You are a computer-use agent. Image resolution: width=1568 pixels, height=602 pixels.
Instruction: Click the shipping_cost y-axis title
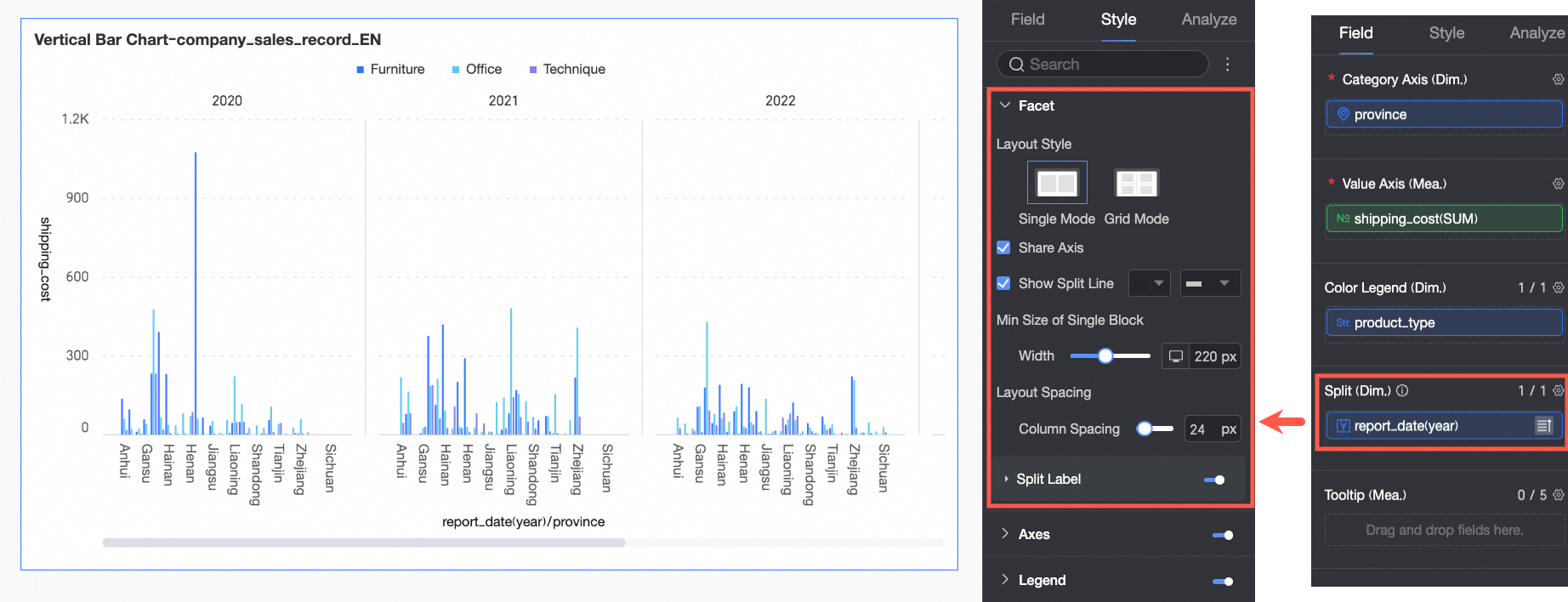coord(46,259)
